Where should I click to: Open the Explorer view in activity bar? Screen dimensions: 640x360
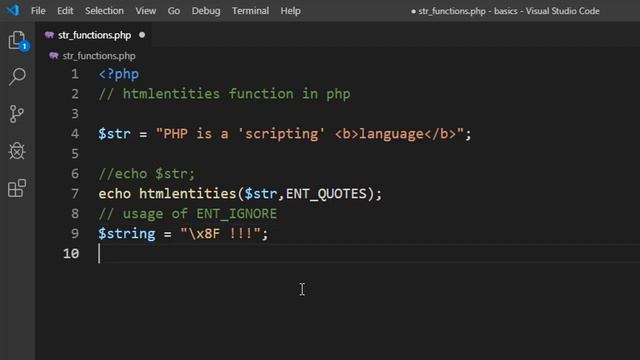17,40
